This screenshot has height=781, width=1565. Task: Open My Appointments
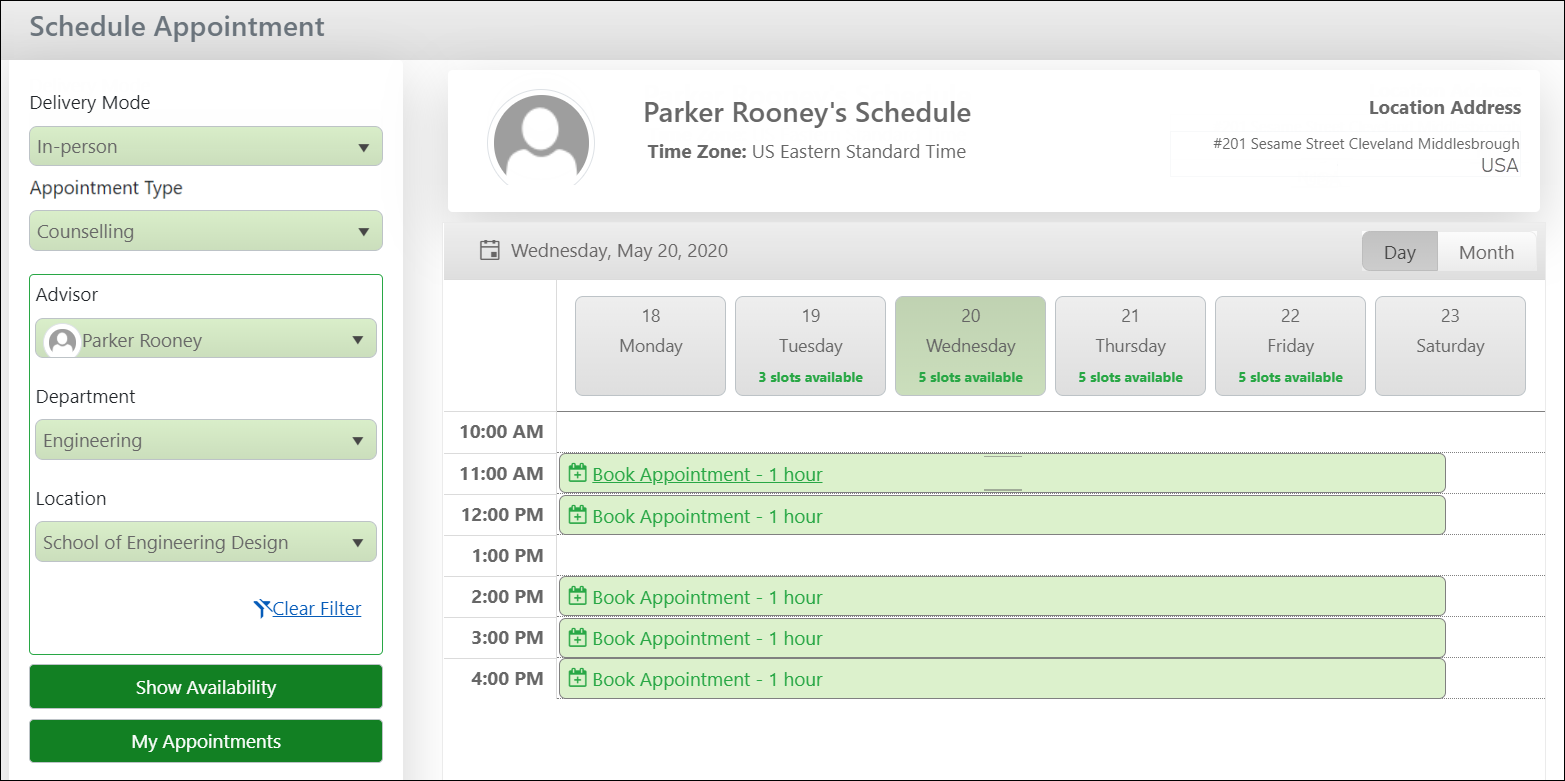pyautogui.click(x=206, y=741)
